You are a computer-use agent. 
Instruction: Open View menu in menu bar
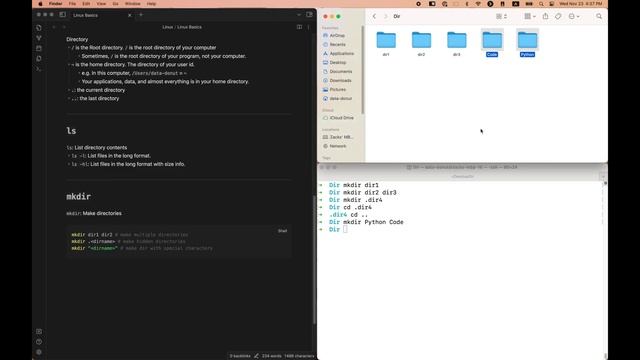point(101,4)
